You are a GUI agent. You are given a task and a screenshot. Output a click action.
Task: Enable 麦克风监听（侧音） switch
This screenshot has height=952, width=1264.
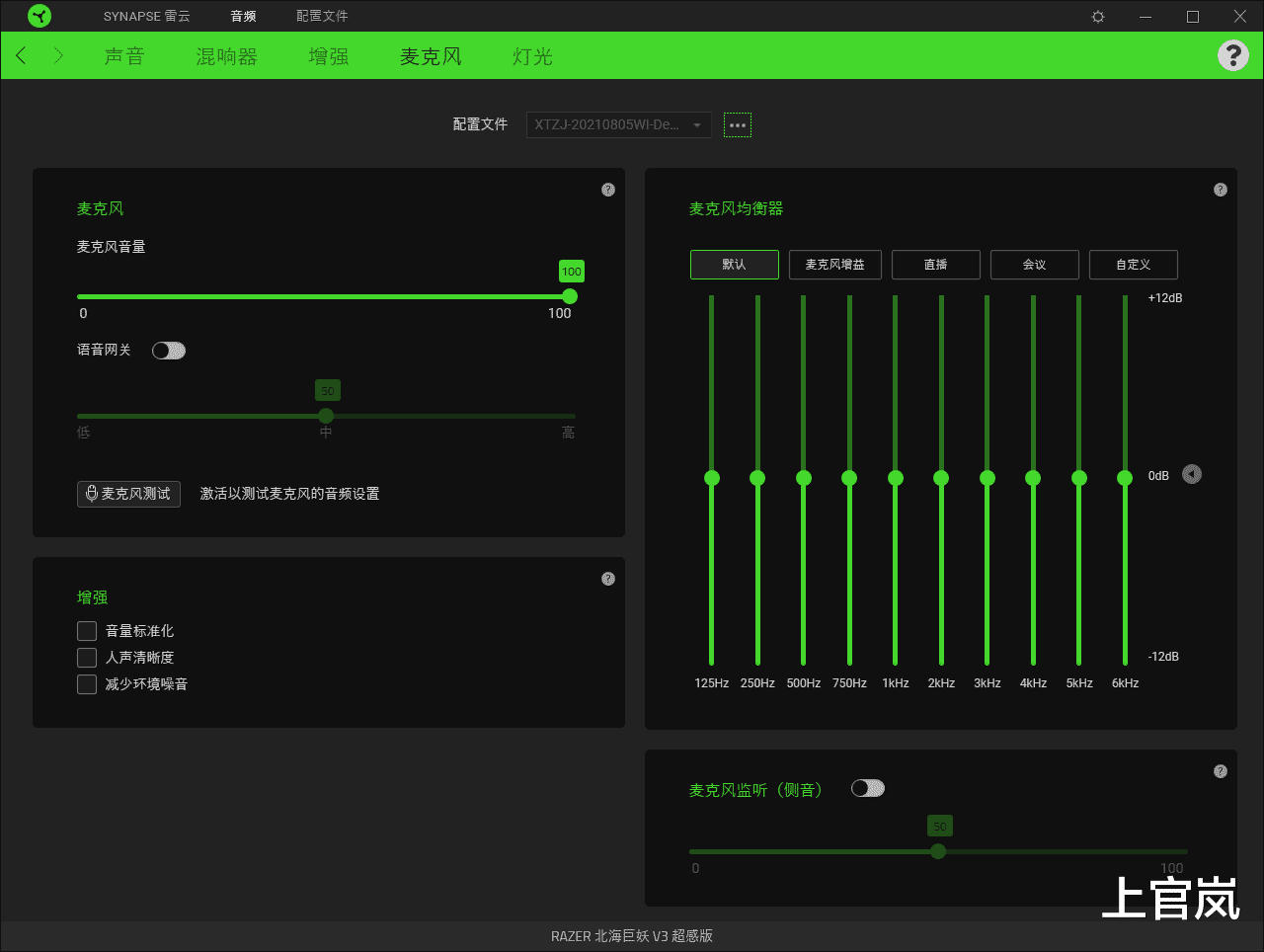[x=868, y=788]
